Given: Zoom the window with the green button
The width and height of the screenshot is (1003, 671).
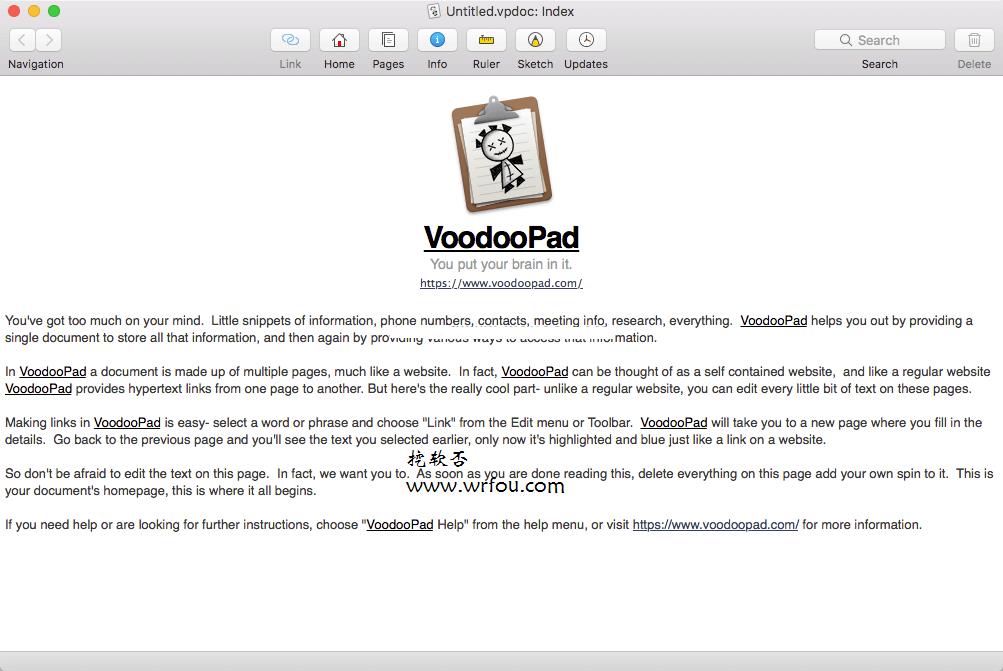Looking at the screenshot, I should coord(54,11).
